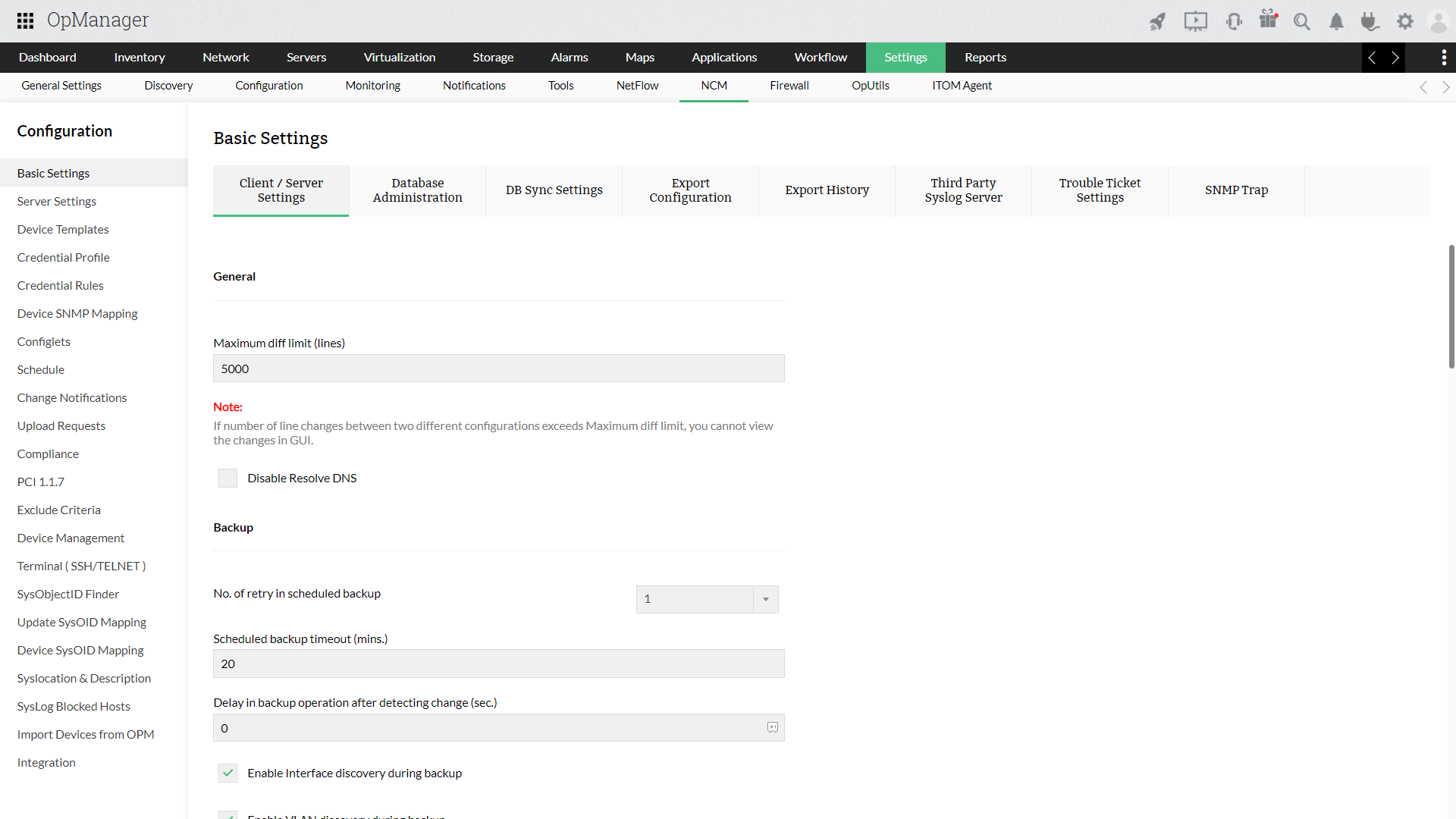This screenshot has width=1456, height=819.
Task: Expand the retry count dropdown
Action: (766, 599)
